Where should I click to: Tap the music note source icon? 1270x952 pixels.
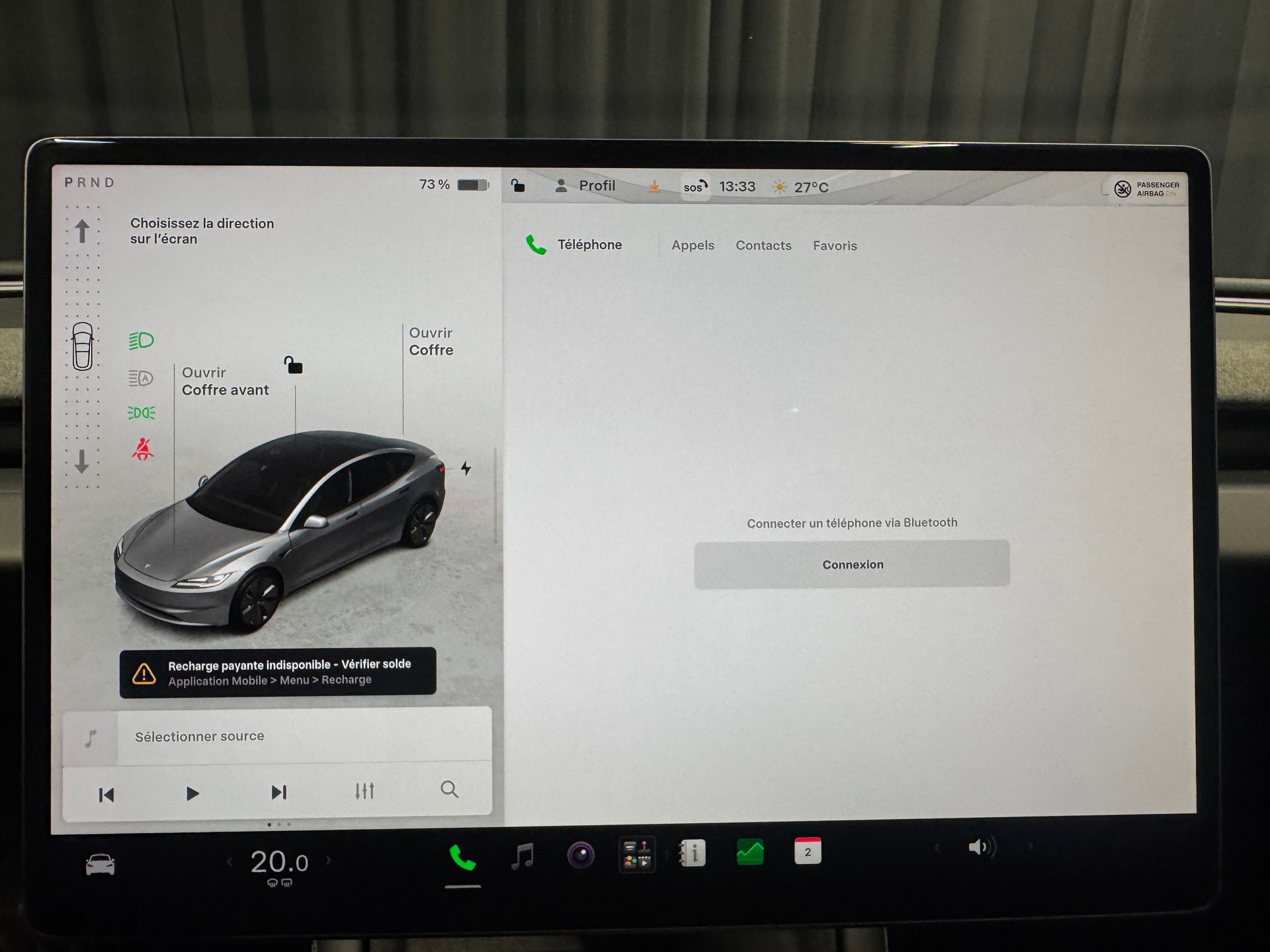[x=91, y=738]
